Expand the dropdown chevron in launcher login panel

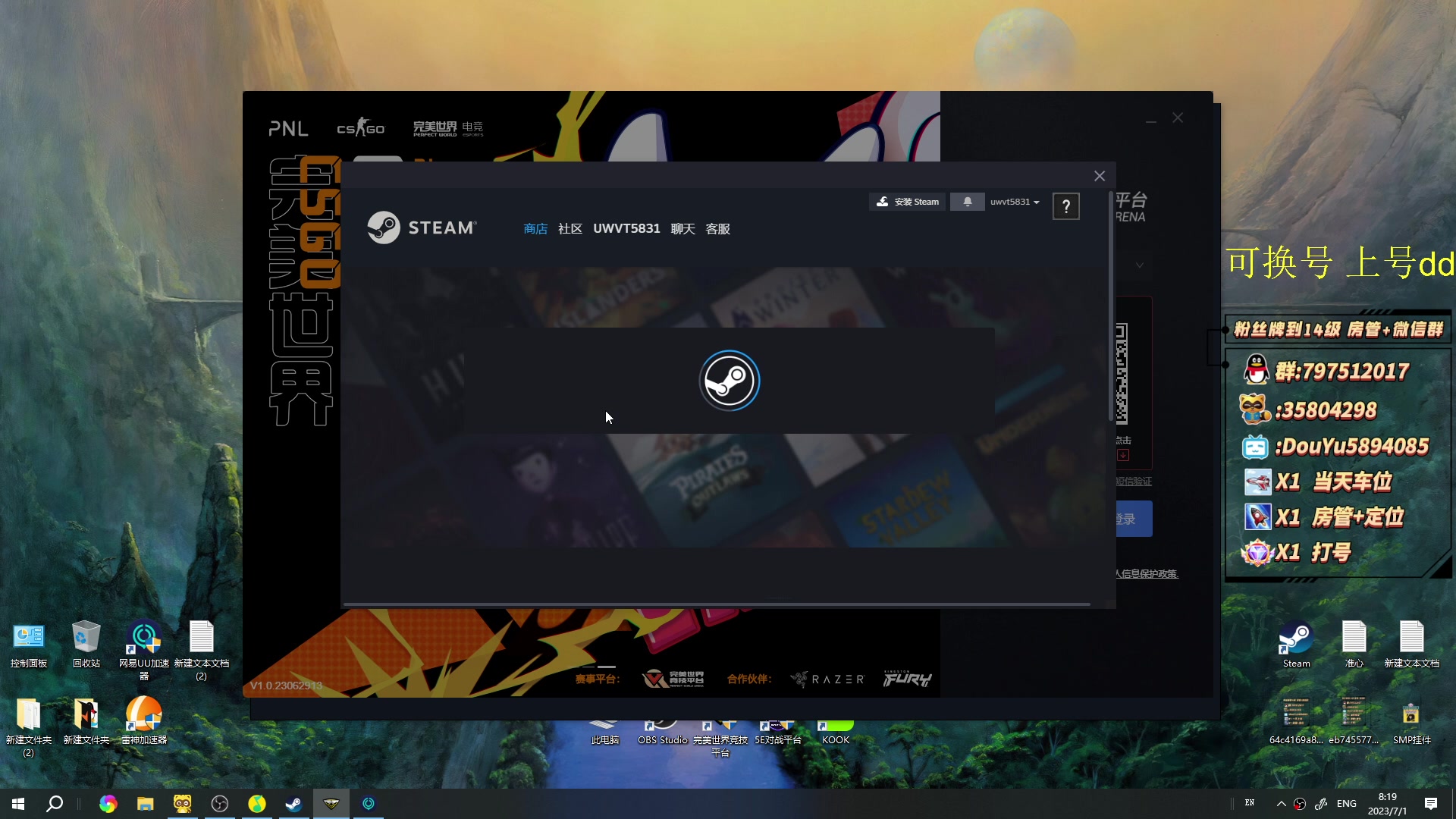point(1139,265)
